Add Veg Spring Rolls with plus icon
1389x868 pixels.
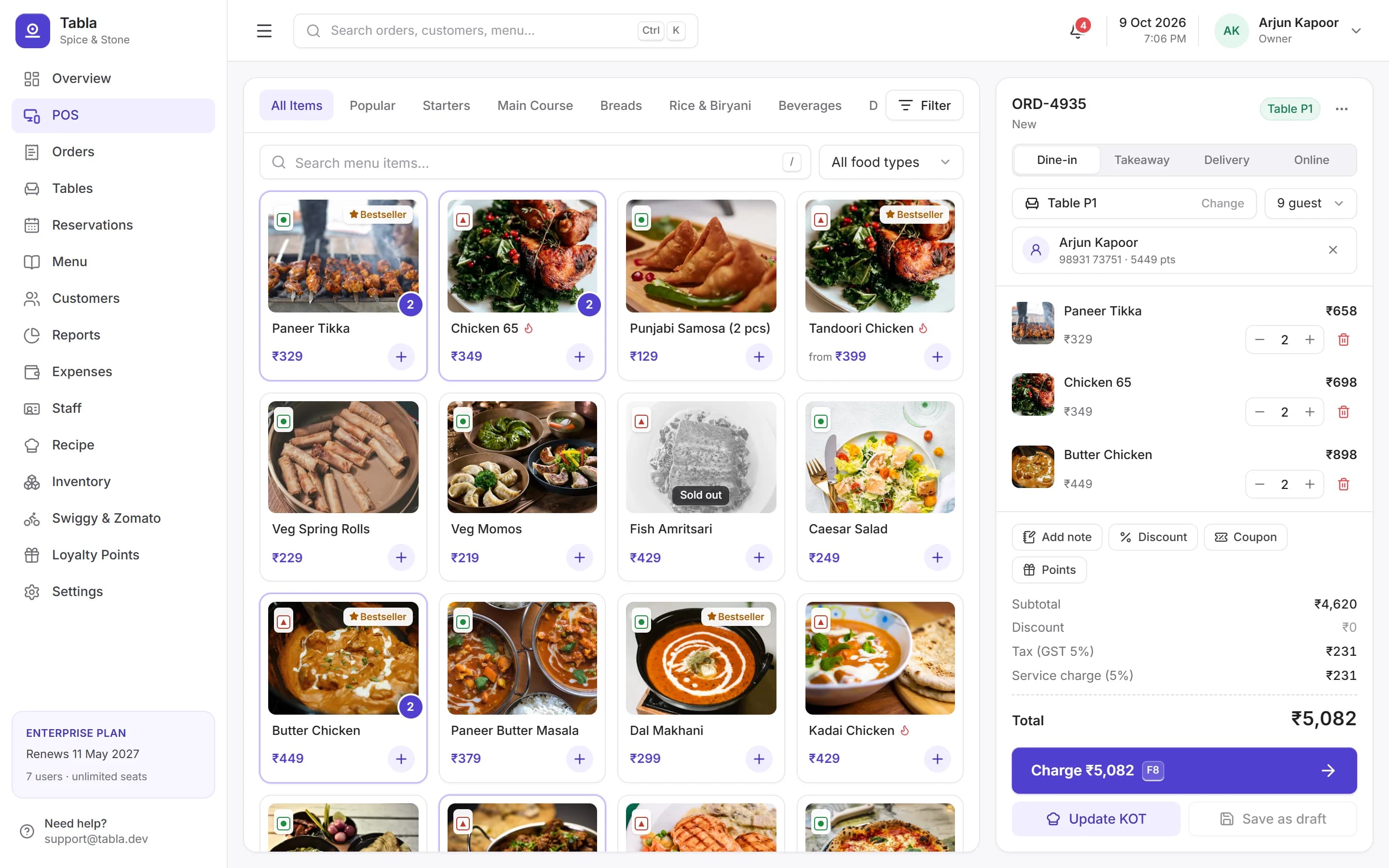pyautogui.click(x=401, y=557)
